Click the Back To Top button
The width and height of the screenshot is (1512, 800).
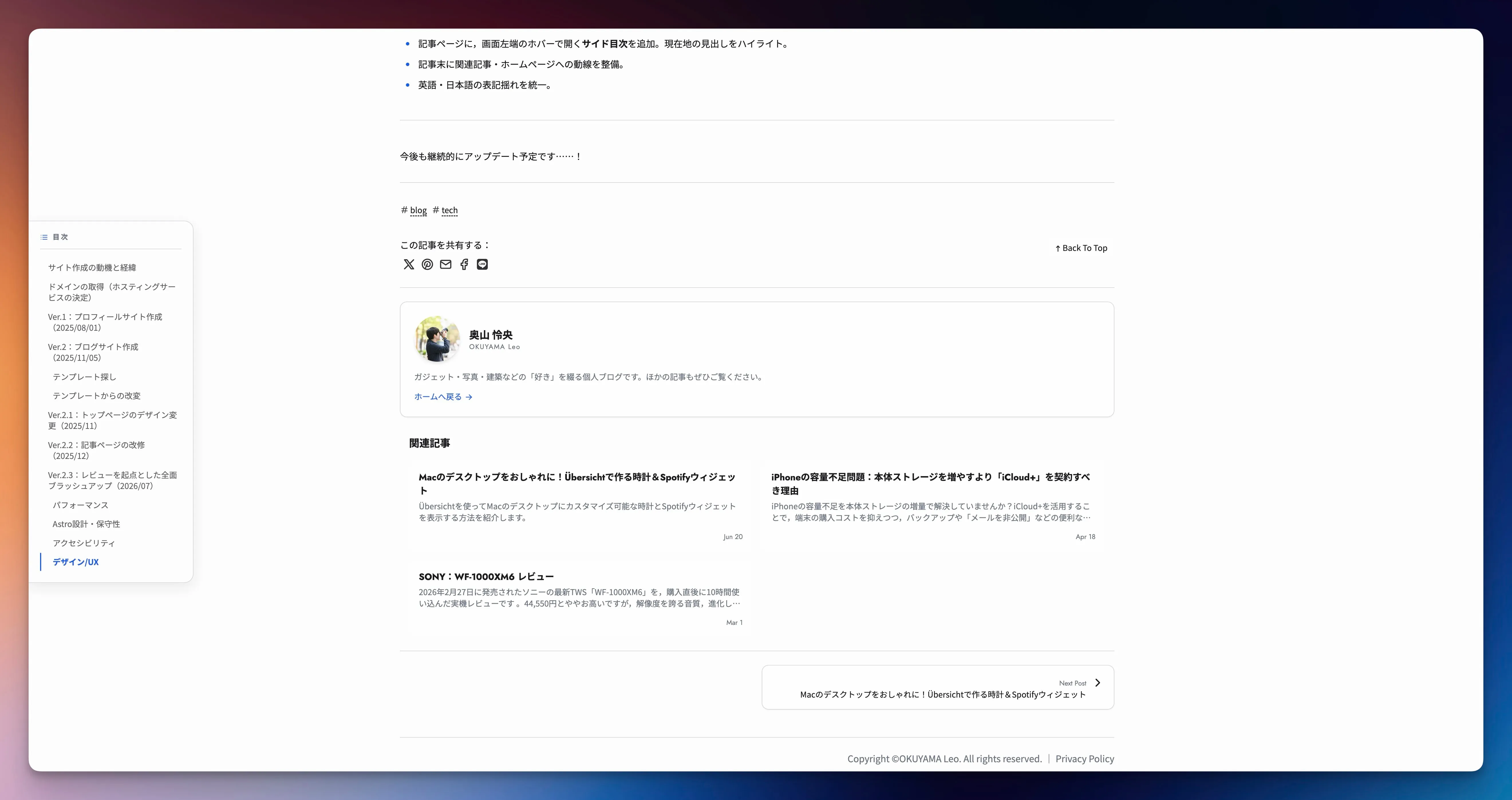coord(1081,248)
